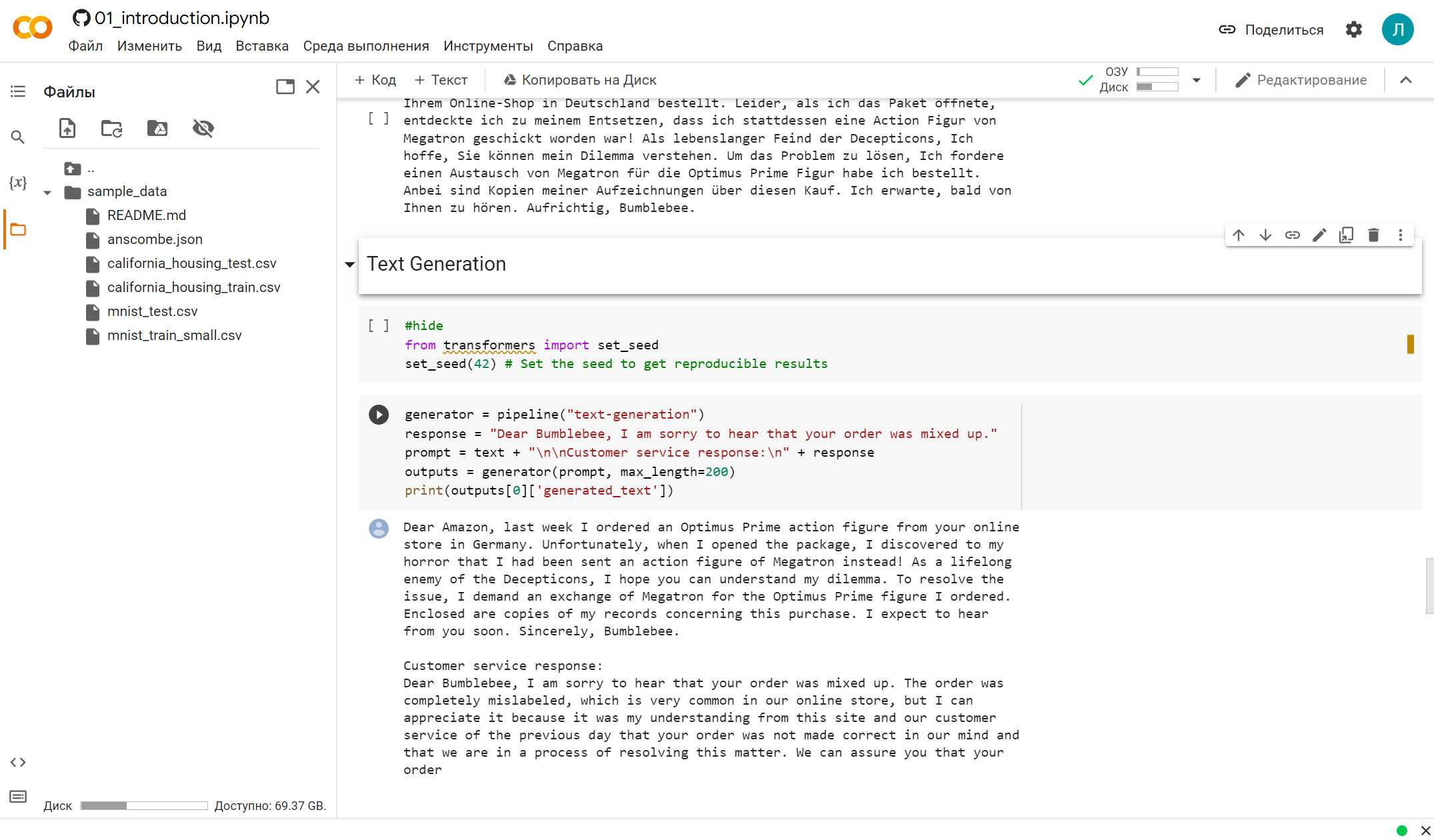Delete the Text Generation cell
Image resolution: width=1434 pixels, height=840 pixels.
1373,235
